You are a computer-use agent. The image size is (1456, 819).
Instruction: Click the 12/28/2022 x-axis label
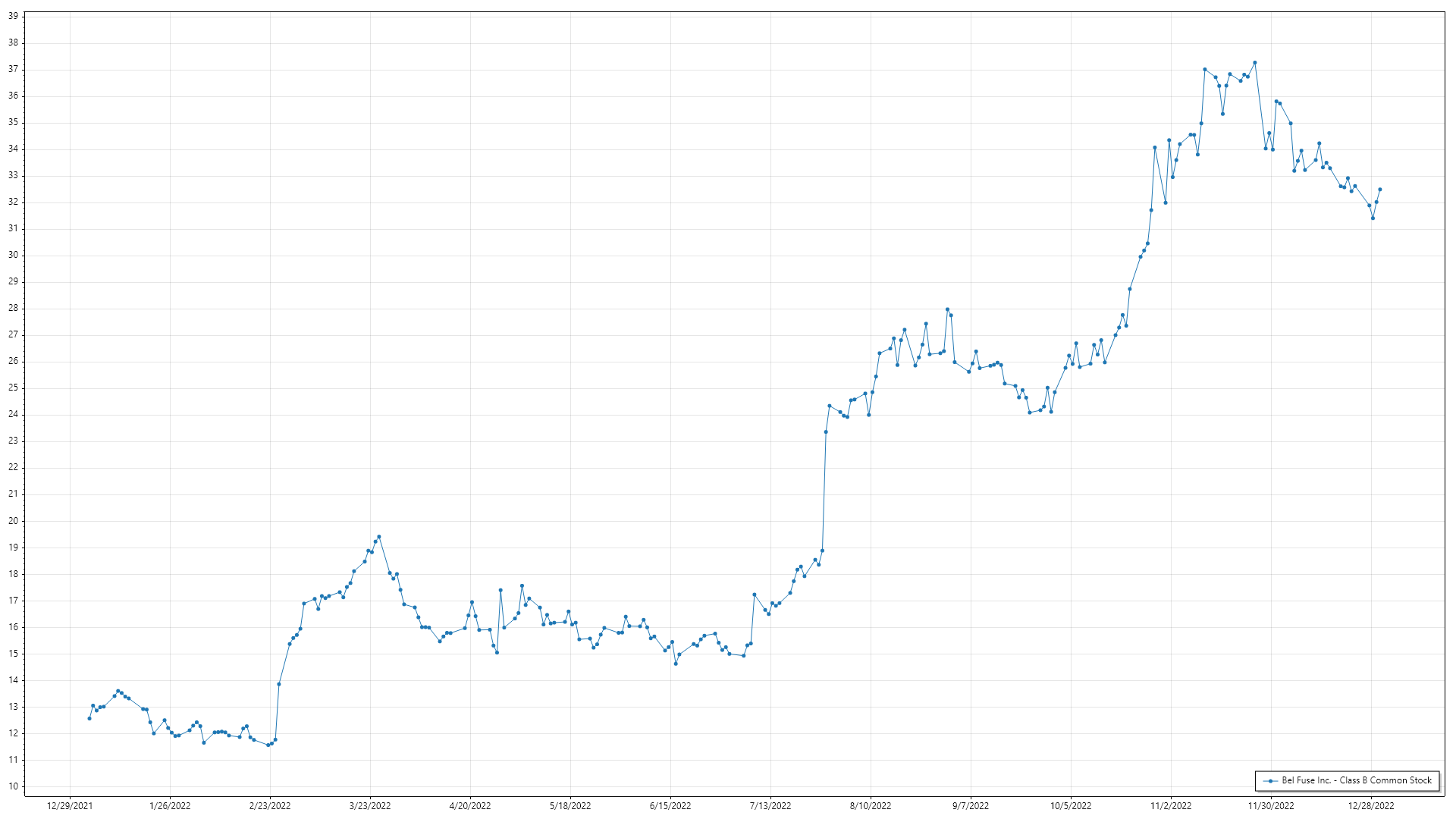click(x=1371, y=806)
